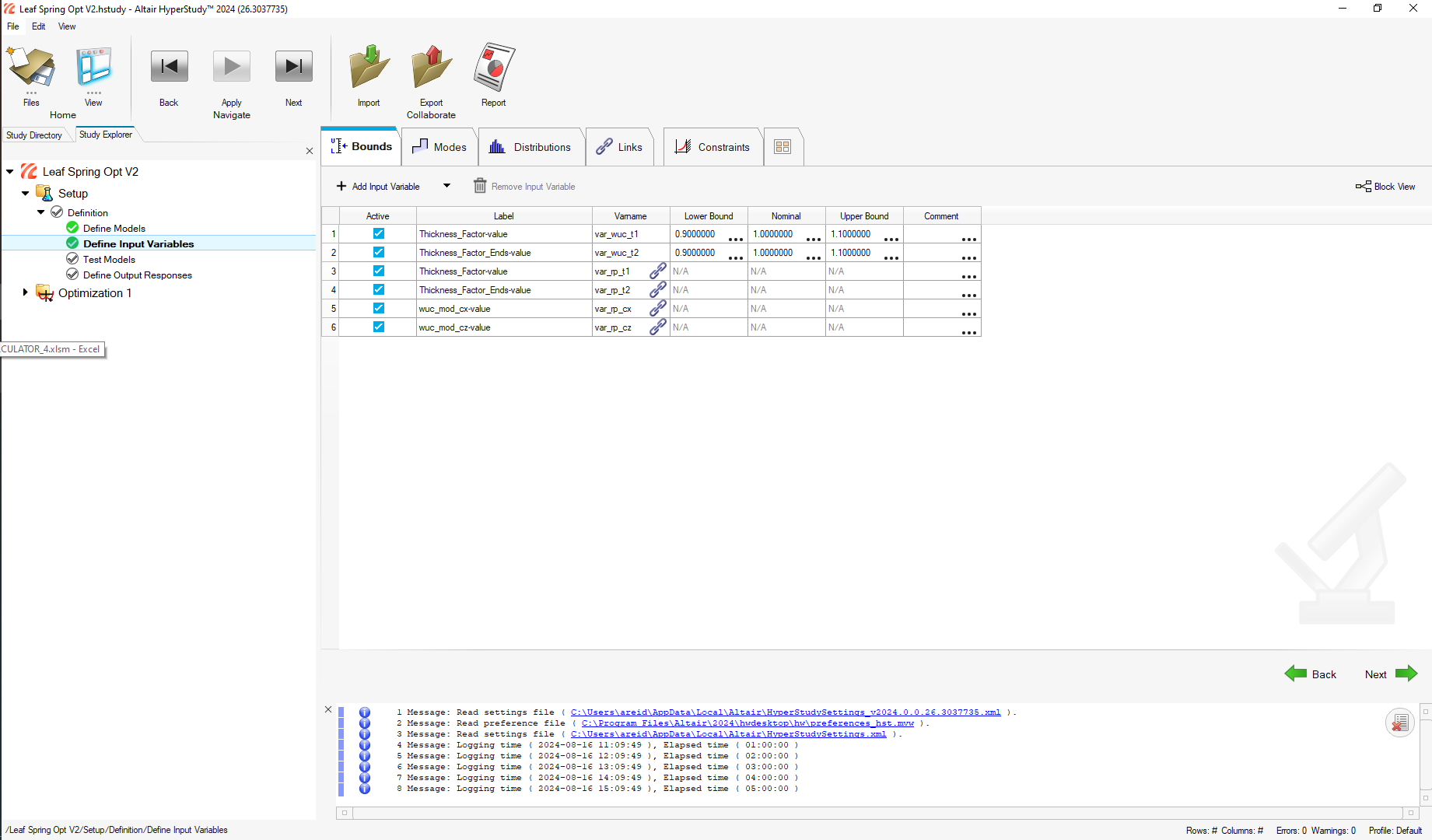The height and width of the screenshot is (840, 1432).
Task: Uncheck Active for var_rp_t2
Action: [x=378, y=289]
